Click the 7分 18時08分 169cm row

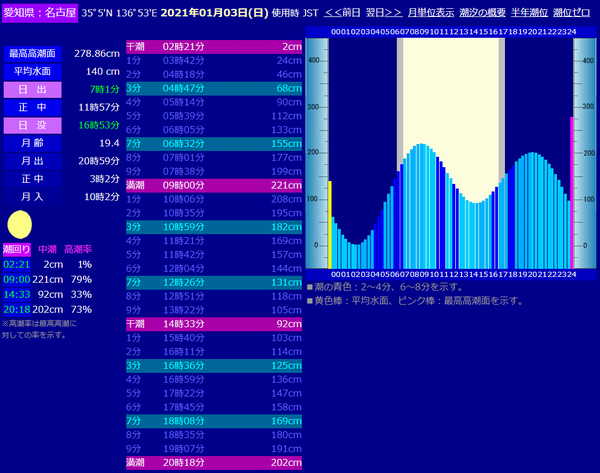coord(214,421)
